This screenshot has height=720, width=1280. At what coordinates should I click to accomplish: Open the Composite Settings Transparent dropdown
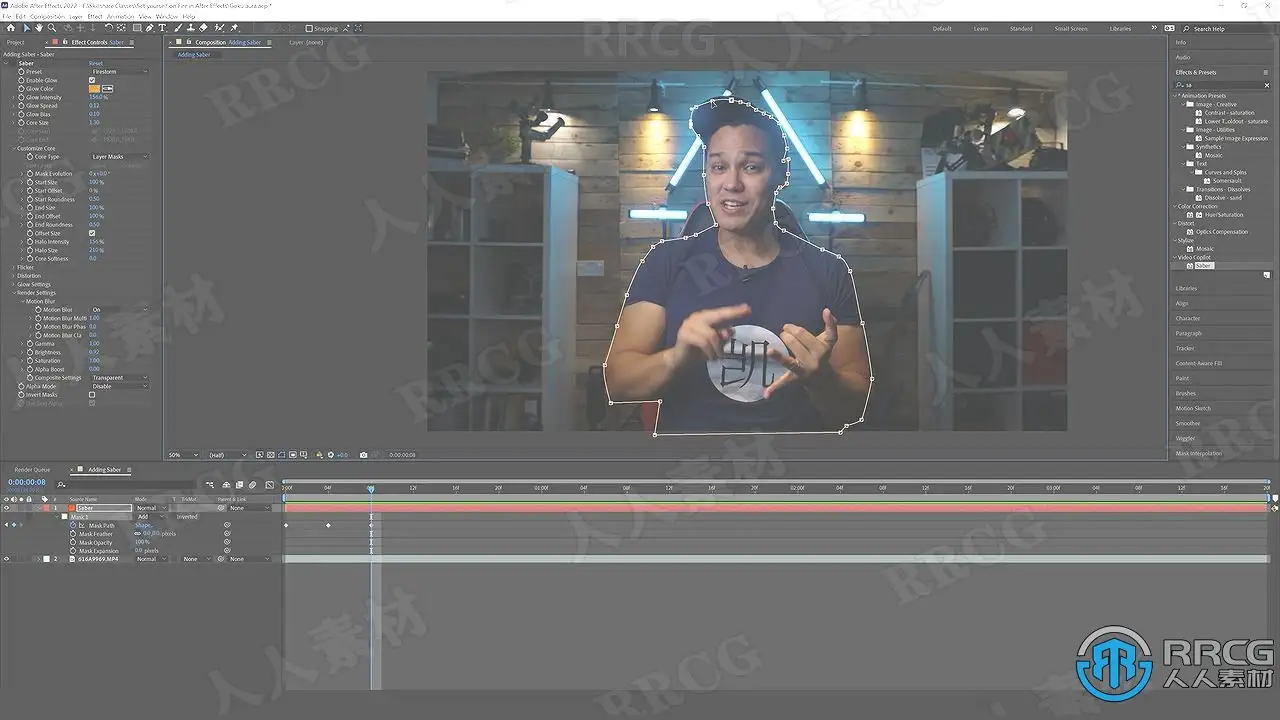click(x=120, y=378)
